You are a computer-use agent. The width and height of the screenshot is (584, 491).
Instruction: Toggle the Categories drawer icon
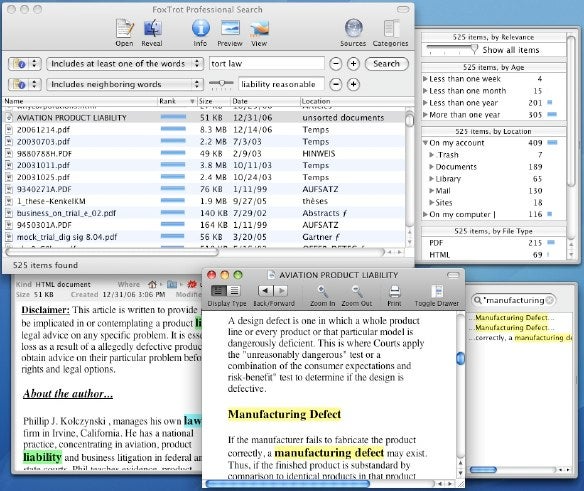391,29
